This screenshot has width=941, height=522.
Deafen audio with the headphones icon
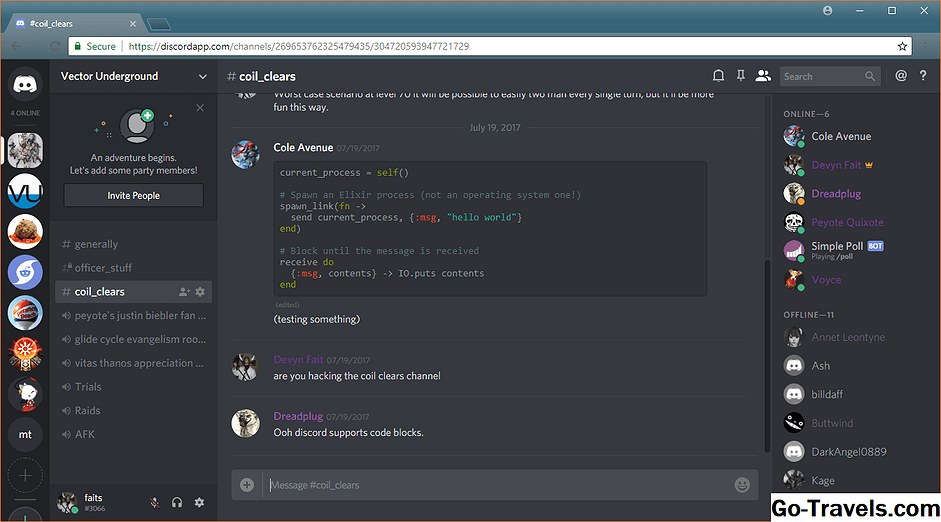tap(177, 503)
